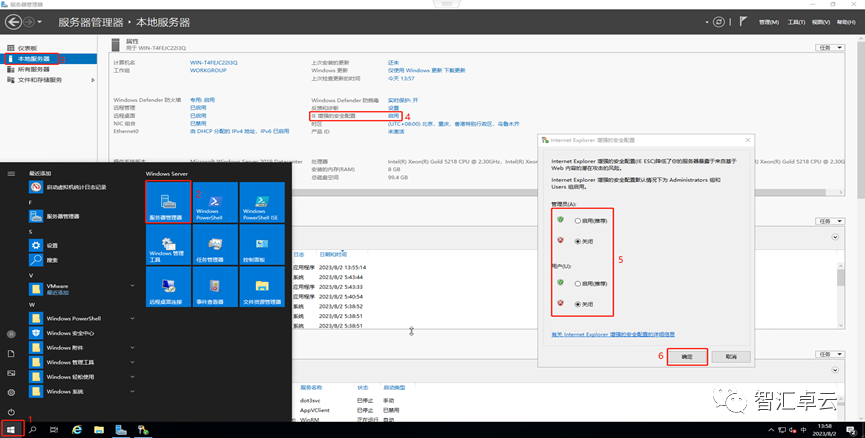Open the 控制面板 tile
The image size is (865, 438).
pos(262,244)
